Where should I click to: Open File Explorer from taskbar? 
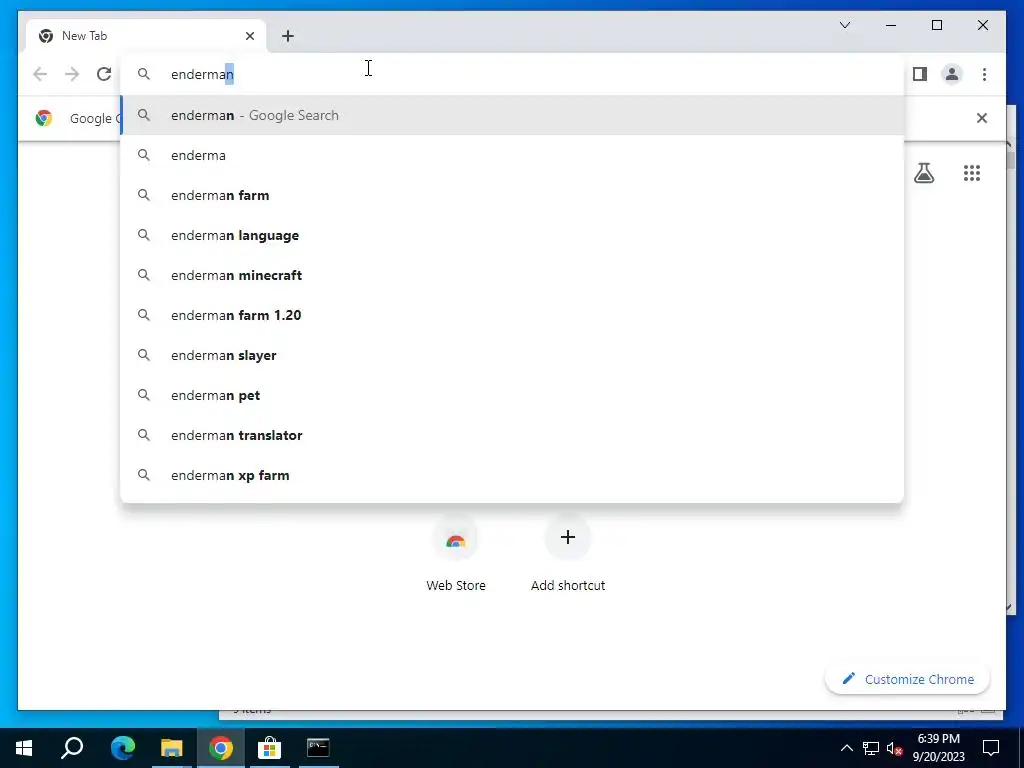point(172,748)
